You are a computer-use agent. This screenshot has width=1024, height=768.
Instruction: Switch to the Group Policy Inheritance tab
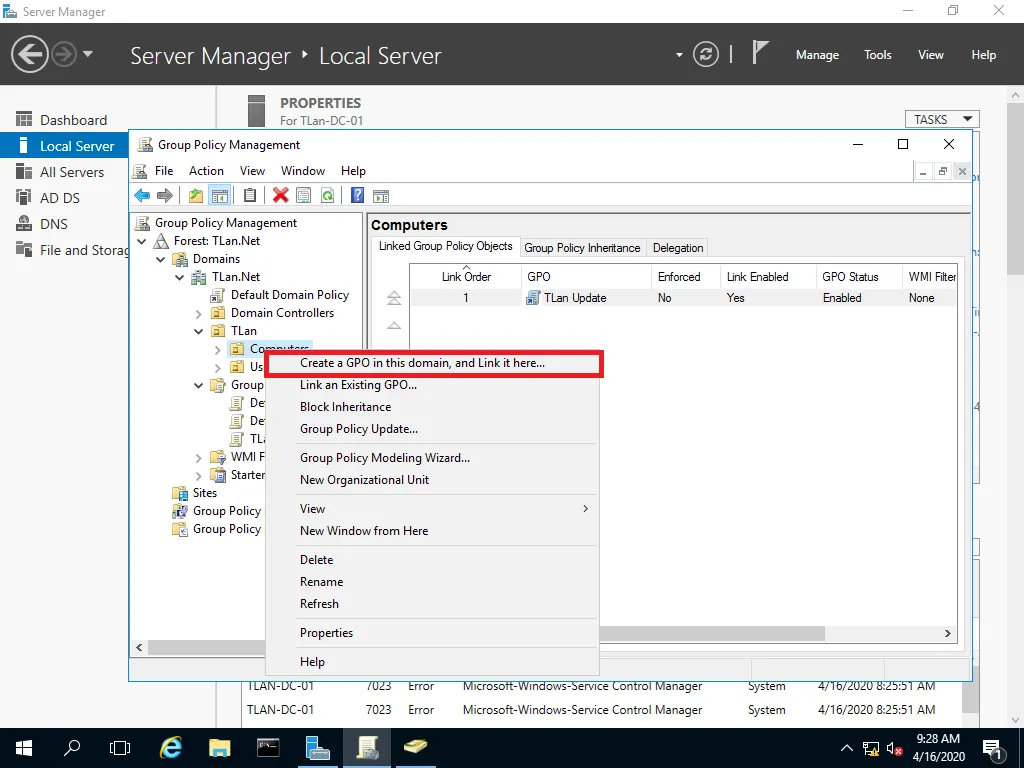click(x=582, y=248)
